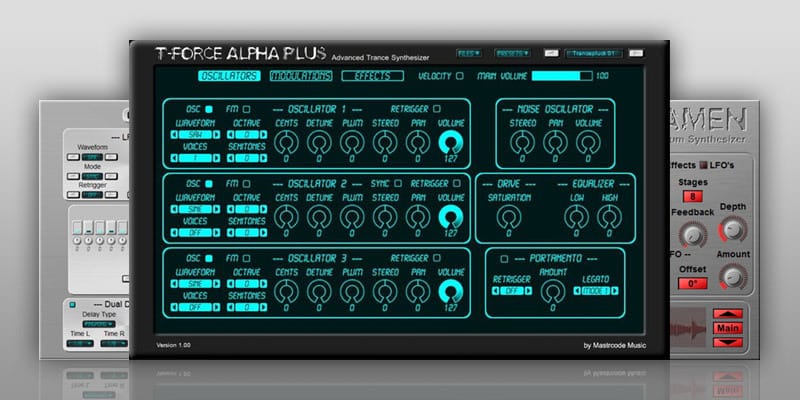Click the Equalizer LOW knob

576,217
